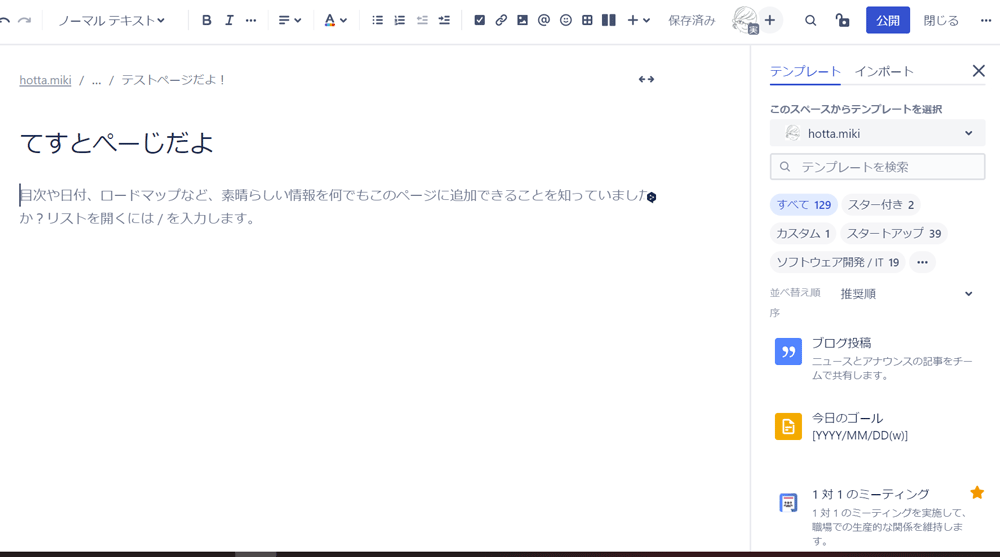Click the user avatar in toolbar
1000x557 pixels.
tap(745, 20)
